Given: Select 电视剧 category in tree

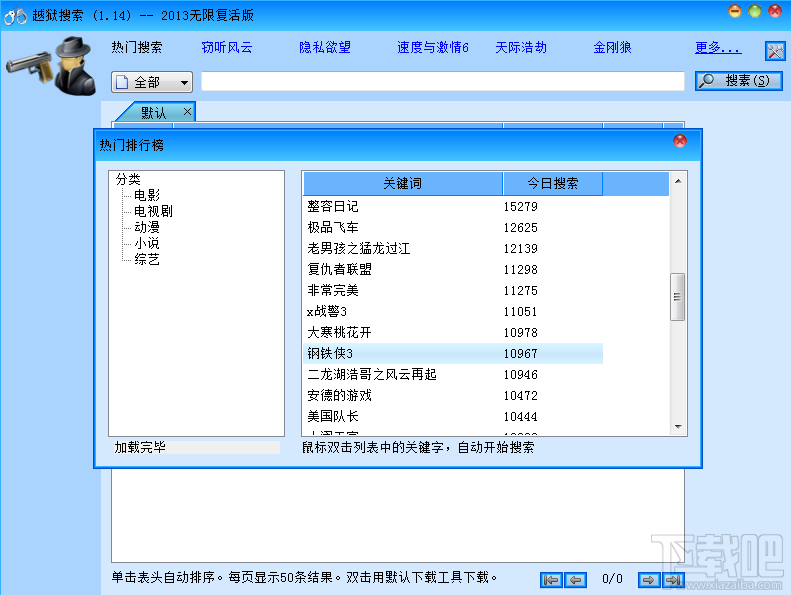Looking at the screenshot, I should [153, 211].
